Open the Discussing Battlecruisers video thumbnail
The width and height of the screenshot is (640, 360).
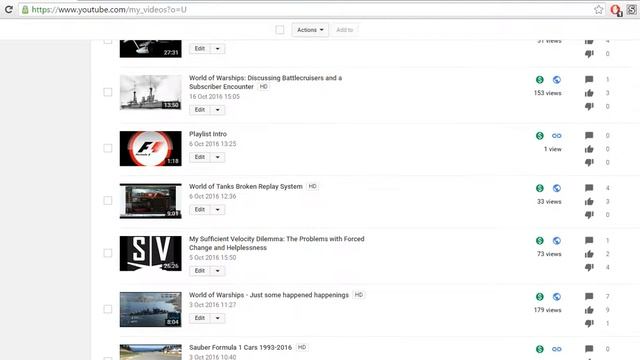(x=151, y=92)
